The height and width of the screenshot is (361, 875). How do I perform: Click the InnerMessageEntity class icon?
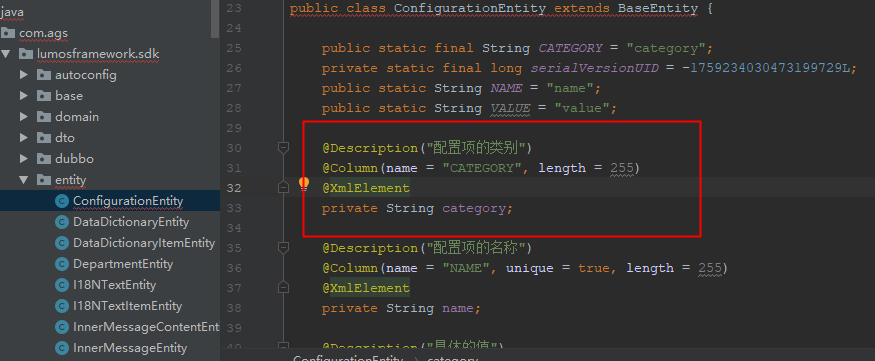tap(62, 348)
